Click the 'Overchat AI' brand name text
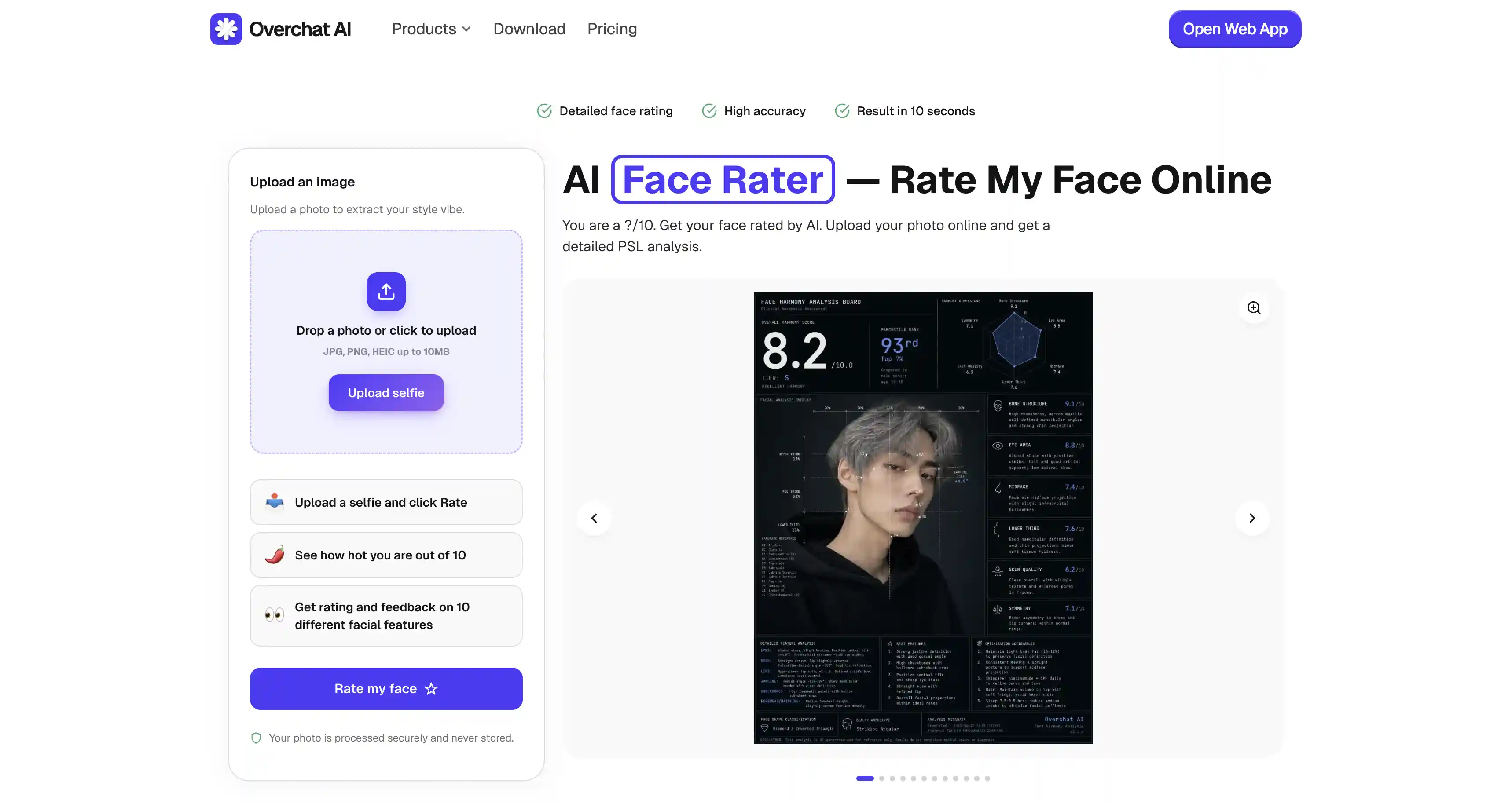The height and width of the screenshot is (804, 1512). point(300,29)
